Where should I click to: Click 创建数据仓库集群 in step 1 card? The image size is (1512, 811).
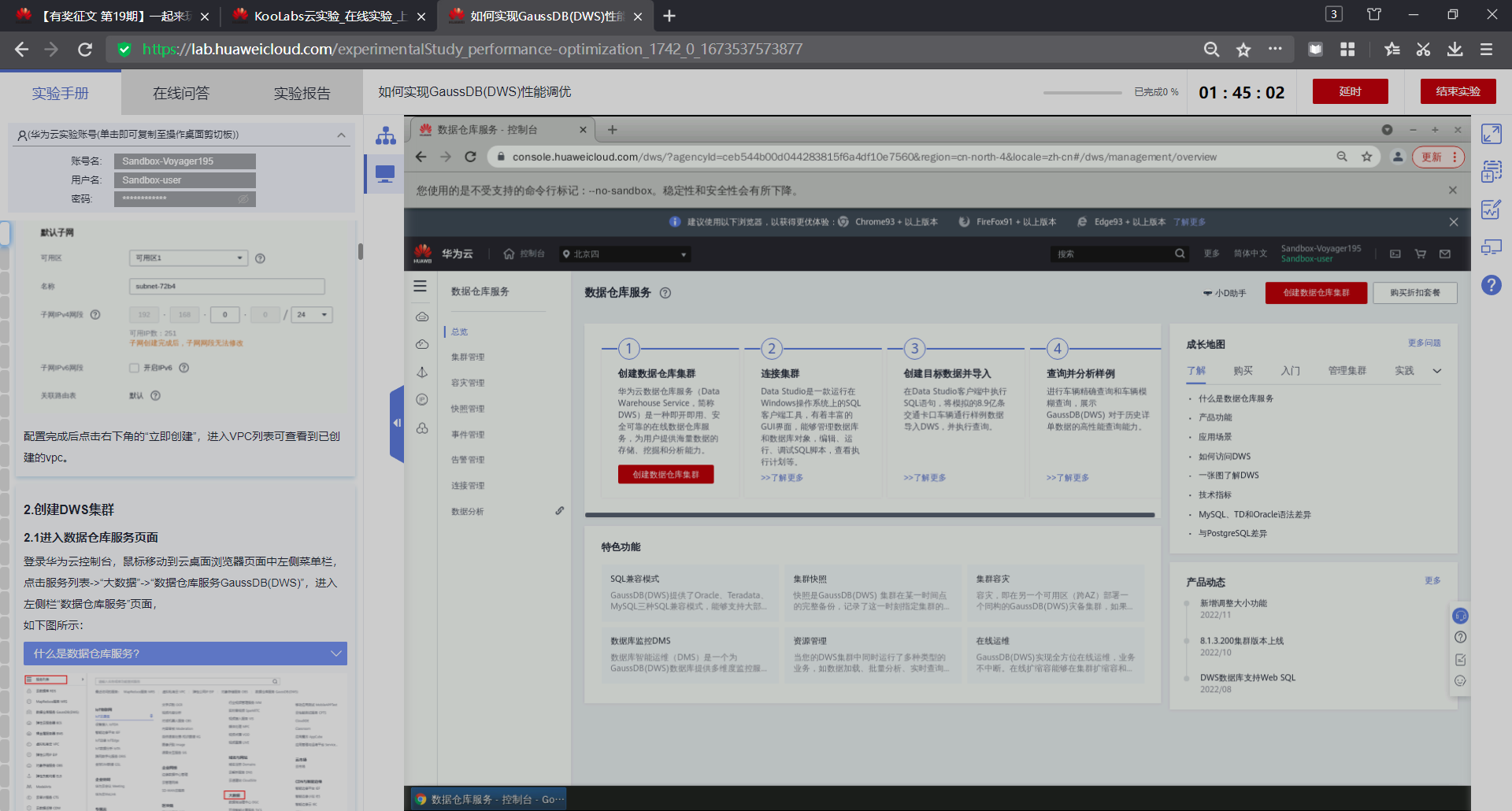click(x=665, y=474)
